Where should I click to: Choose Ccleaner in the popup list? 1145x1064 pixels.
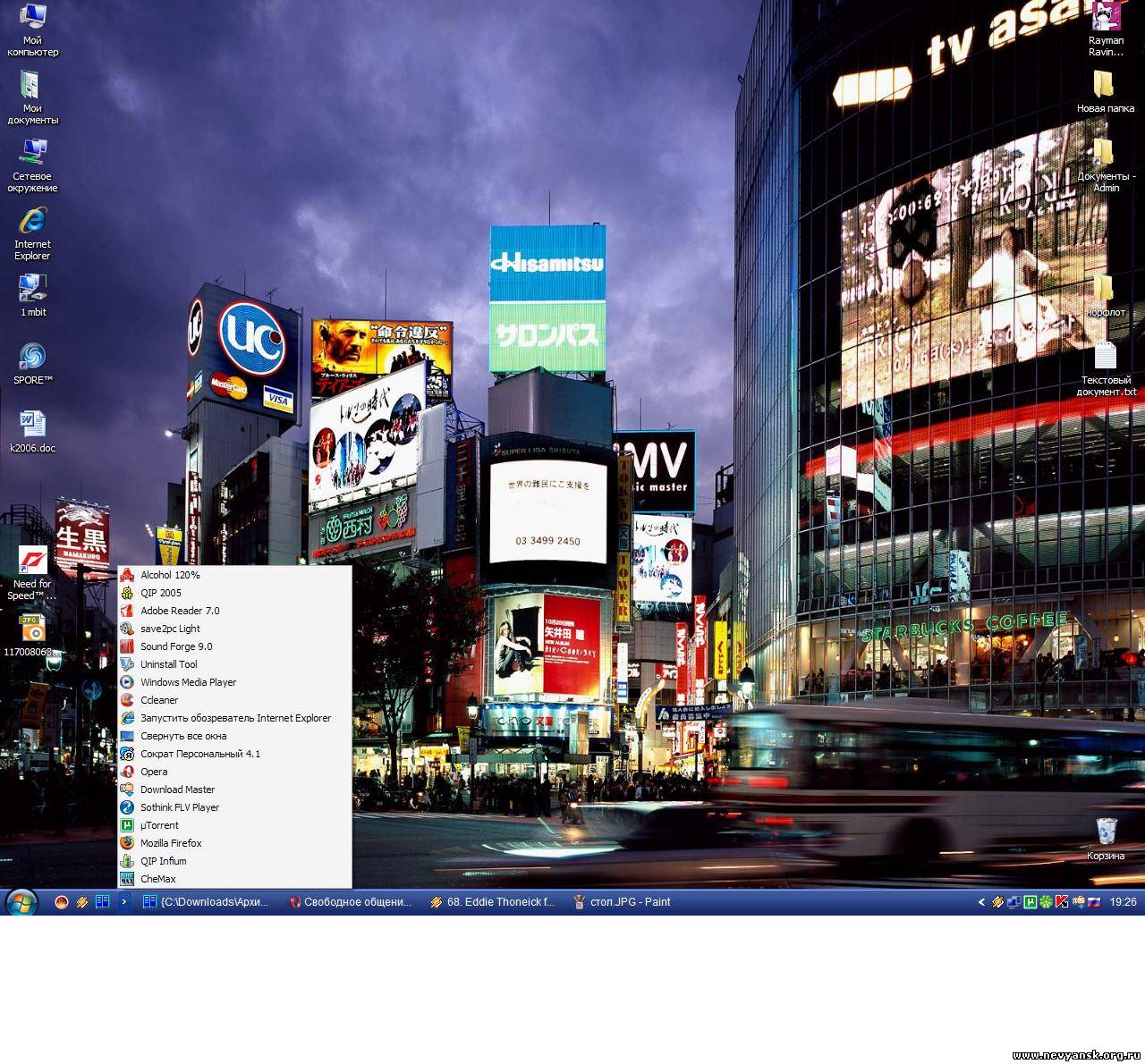[234, 700]
